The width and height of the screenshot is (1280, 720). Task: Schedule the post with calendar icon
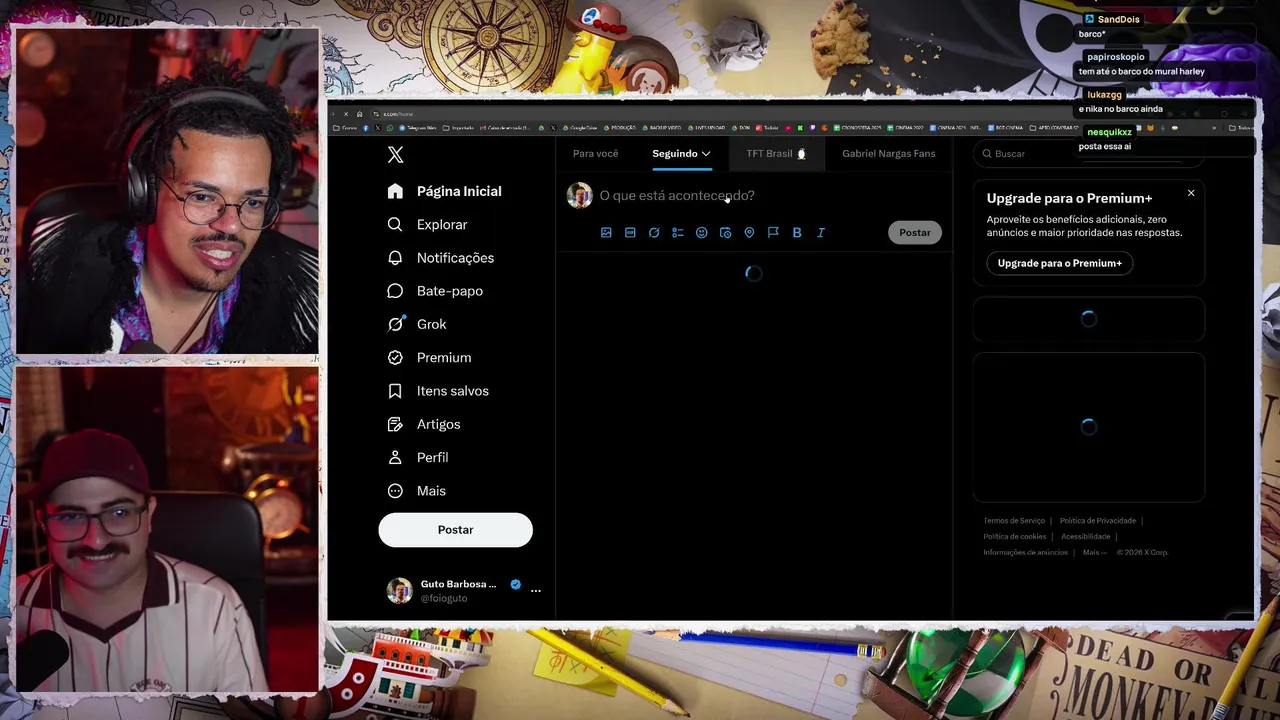(x=725, y=232)
